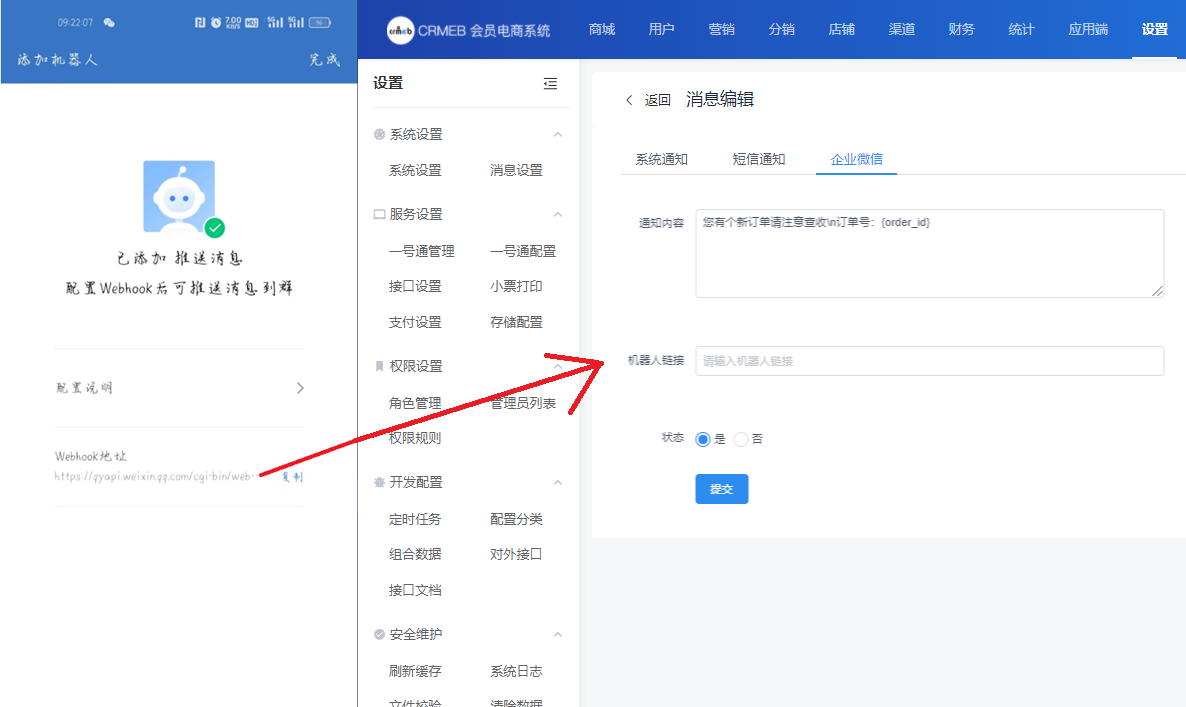Click inside the 通知内容 text area
The width and height of the screenshot is (1186, 707).
pyautogui.click(x=929, y=253)
